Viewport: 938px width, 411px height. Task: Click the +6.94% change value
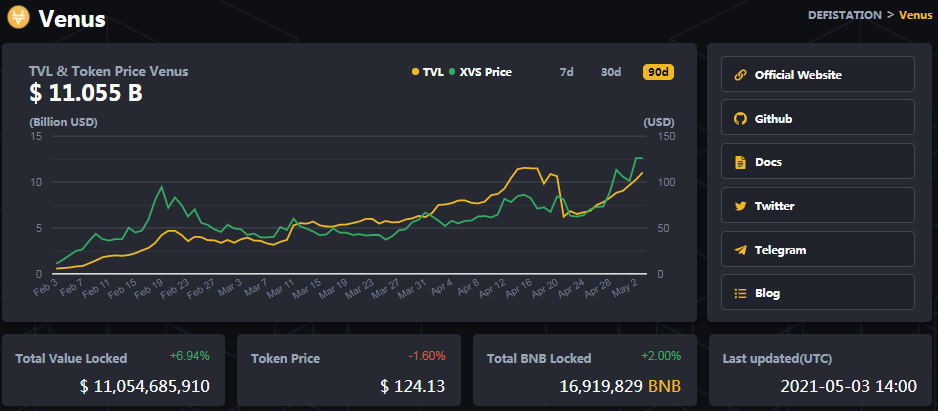(190, 356)
